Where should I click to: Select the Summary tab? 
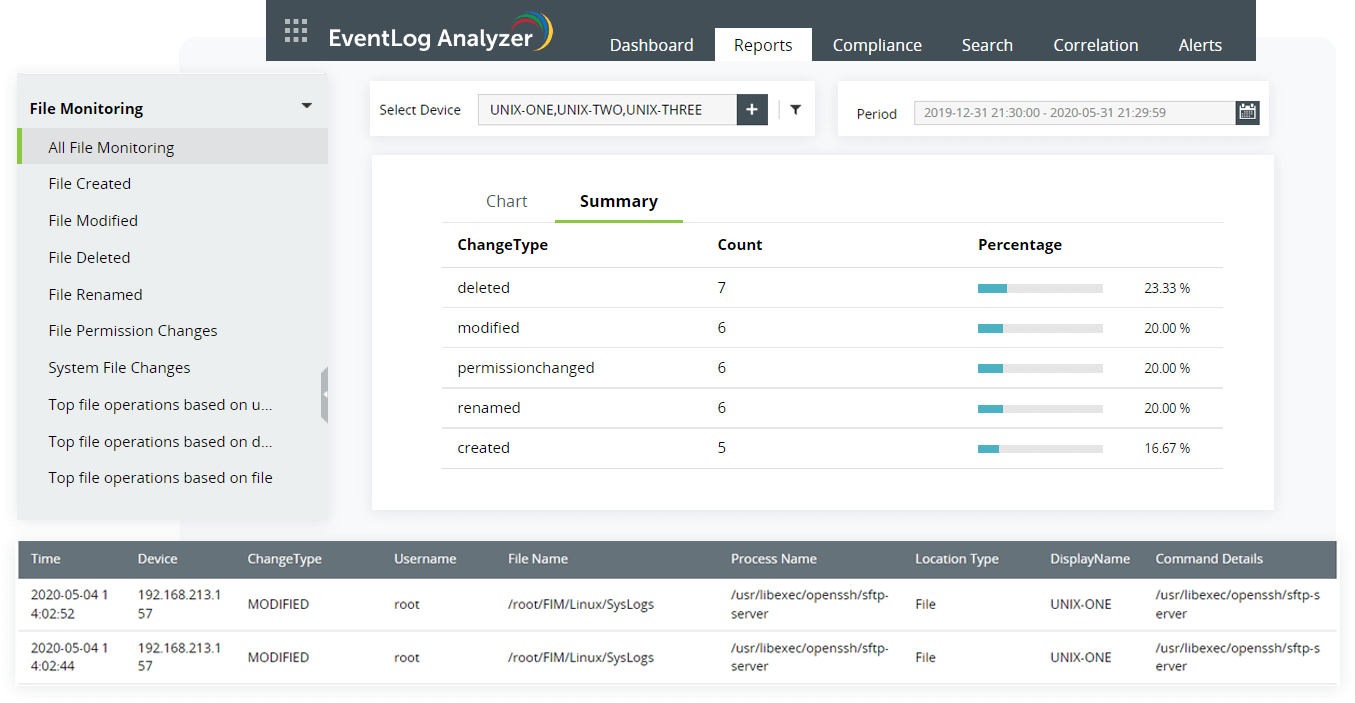618,201
